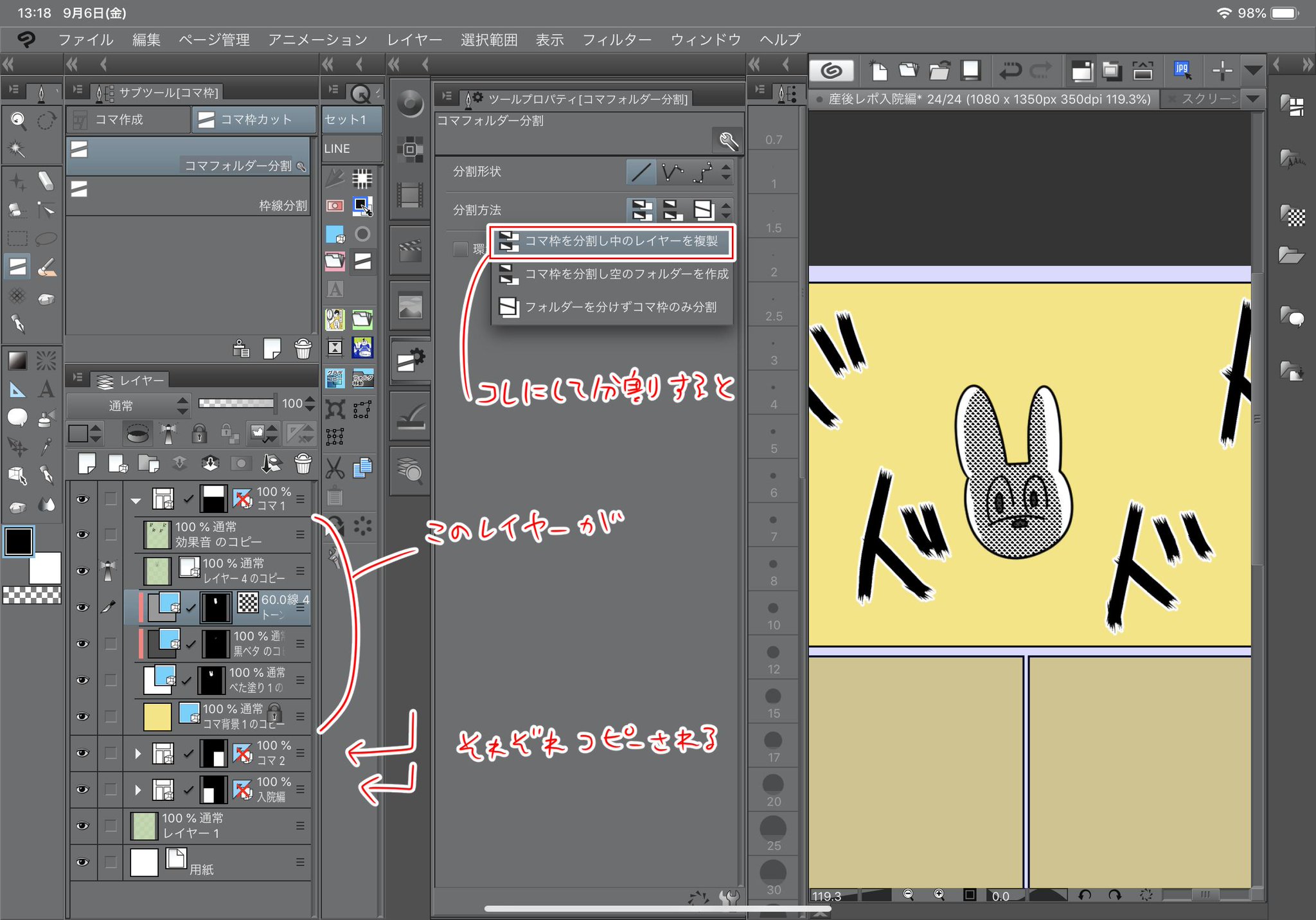This screenshot has height=920, width=1316.
Task: Select フォルダーを分けずコマ枠のみ分割 option
Action: [612, 307]
